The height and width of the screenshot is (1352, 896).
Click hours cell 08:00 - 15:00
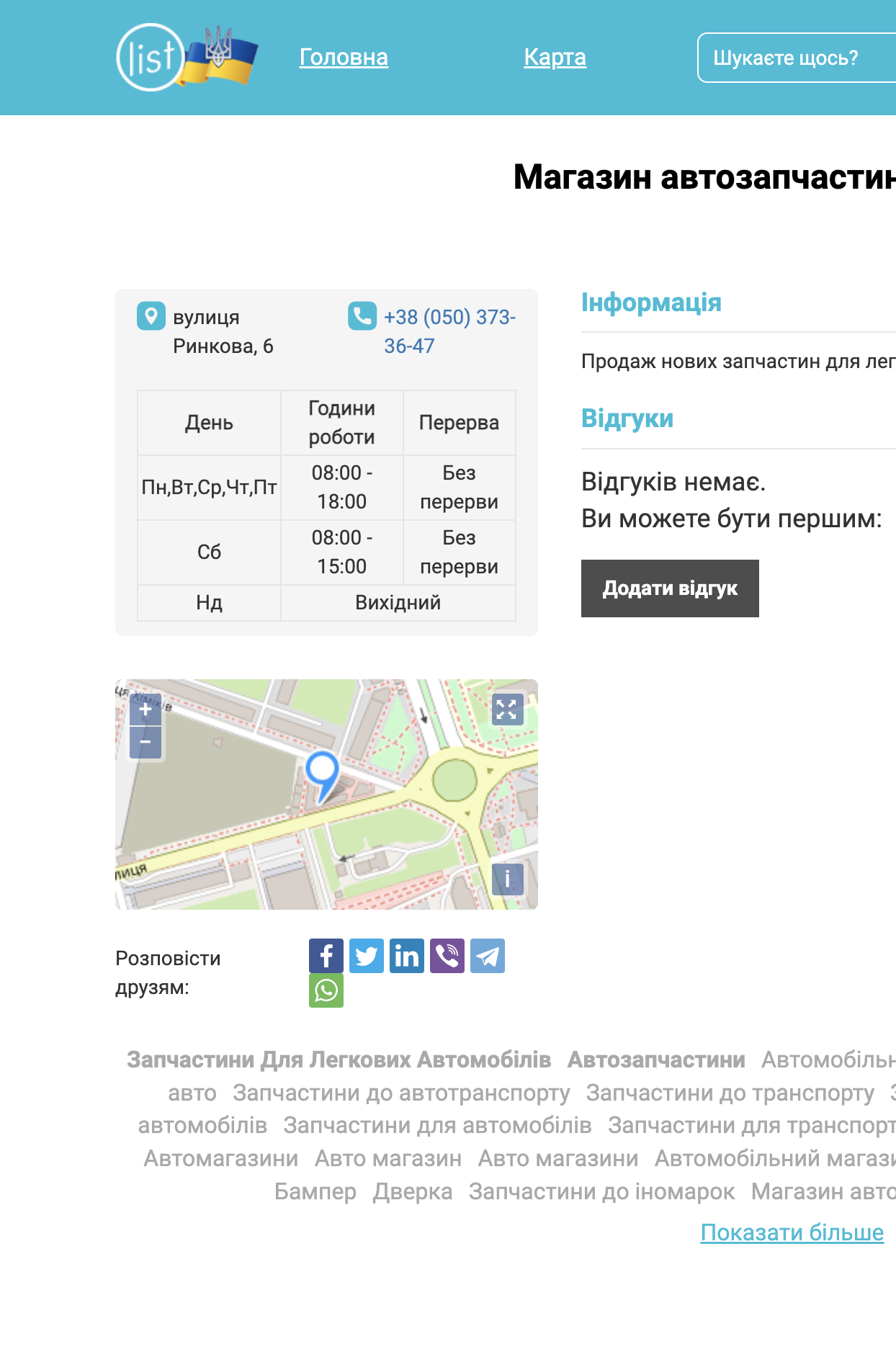342,552
